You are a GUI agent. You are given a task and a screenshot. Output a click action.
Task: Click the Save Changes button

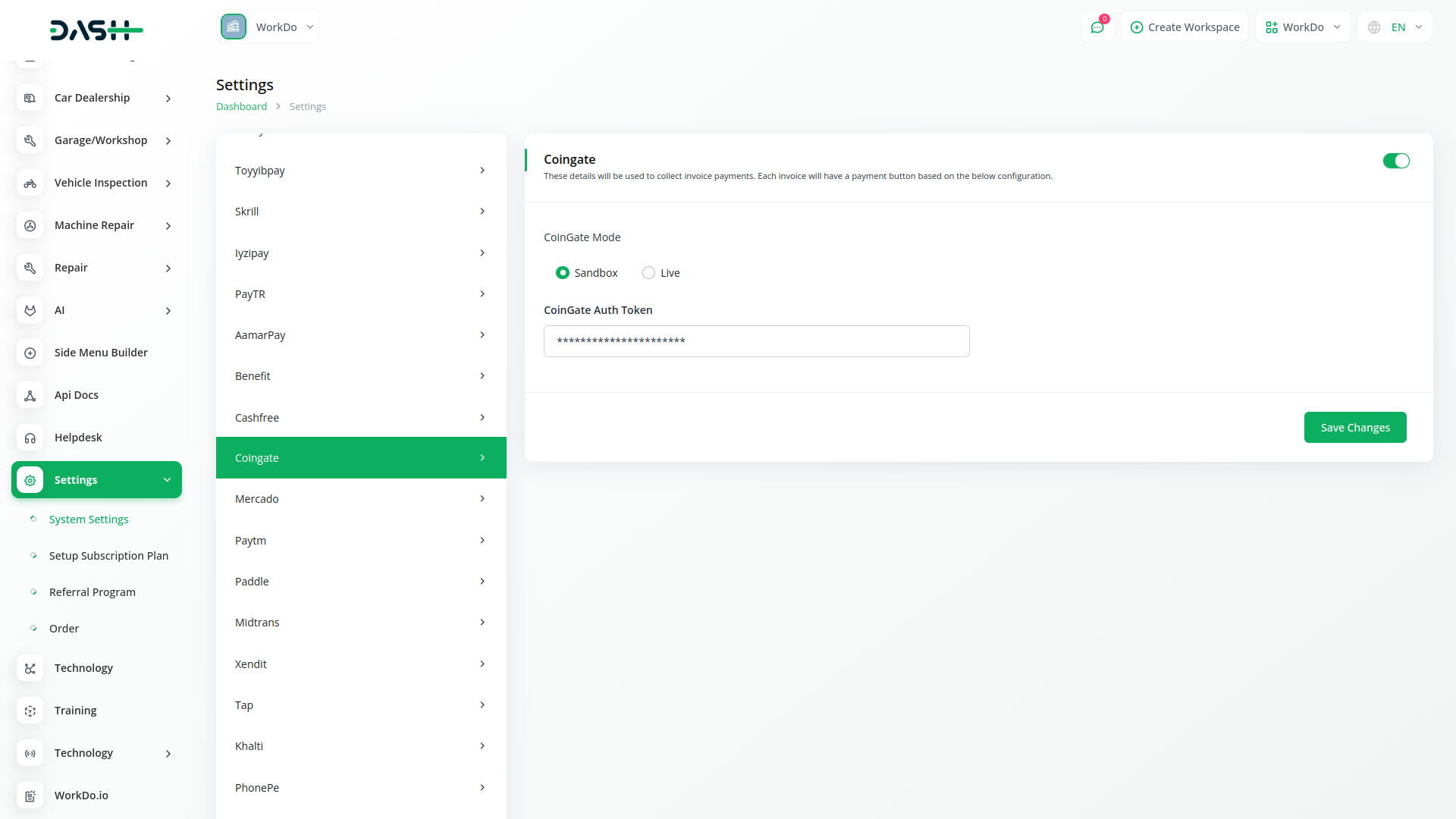coord(1355,428)
